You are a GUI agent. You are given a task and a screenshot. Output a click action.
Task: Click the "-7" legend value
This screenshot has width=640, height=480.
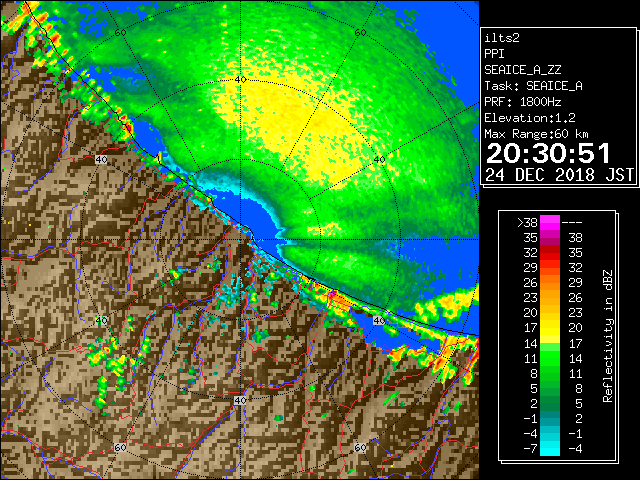coord(530,449)
